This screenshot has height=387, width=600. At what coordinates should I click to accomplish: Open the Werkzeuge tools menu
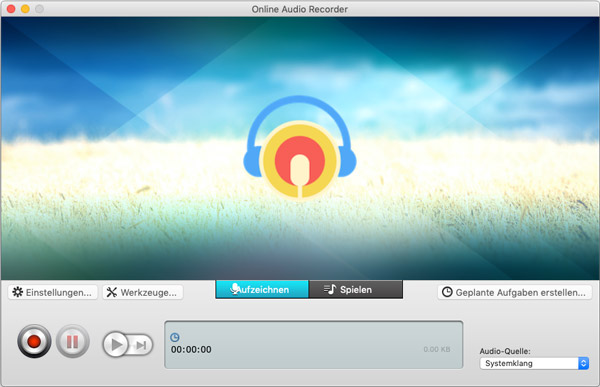(x=143, y=292)
